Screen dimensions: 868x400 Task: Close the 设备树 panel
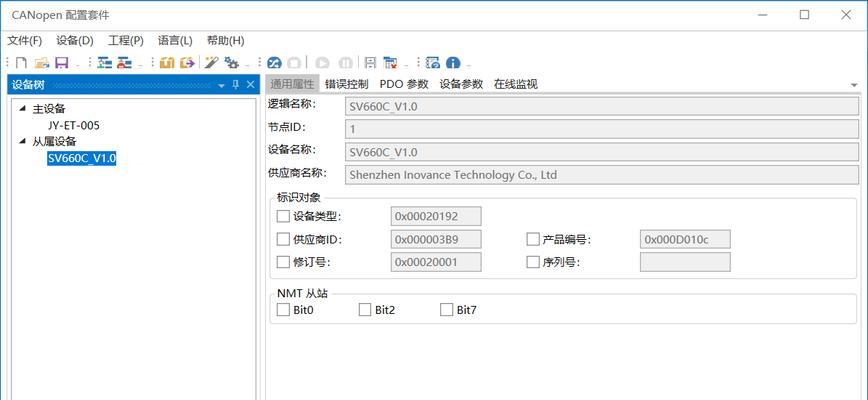[x=250, y=85]
